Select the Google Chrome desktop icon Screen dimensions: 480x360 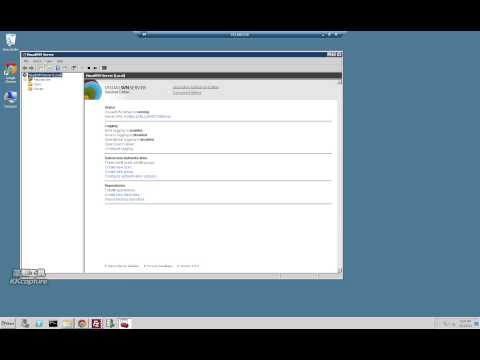coord(10,73)
